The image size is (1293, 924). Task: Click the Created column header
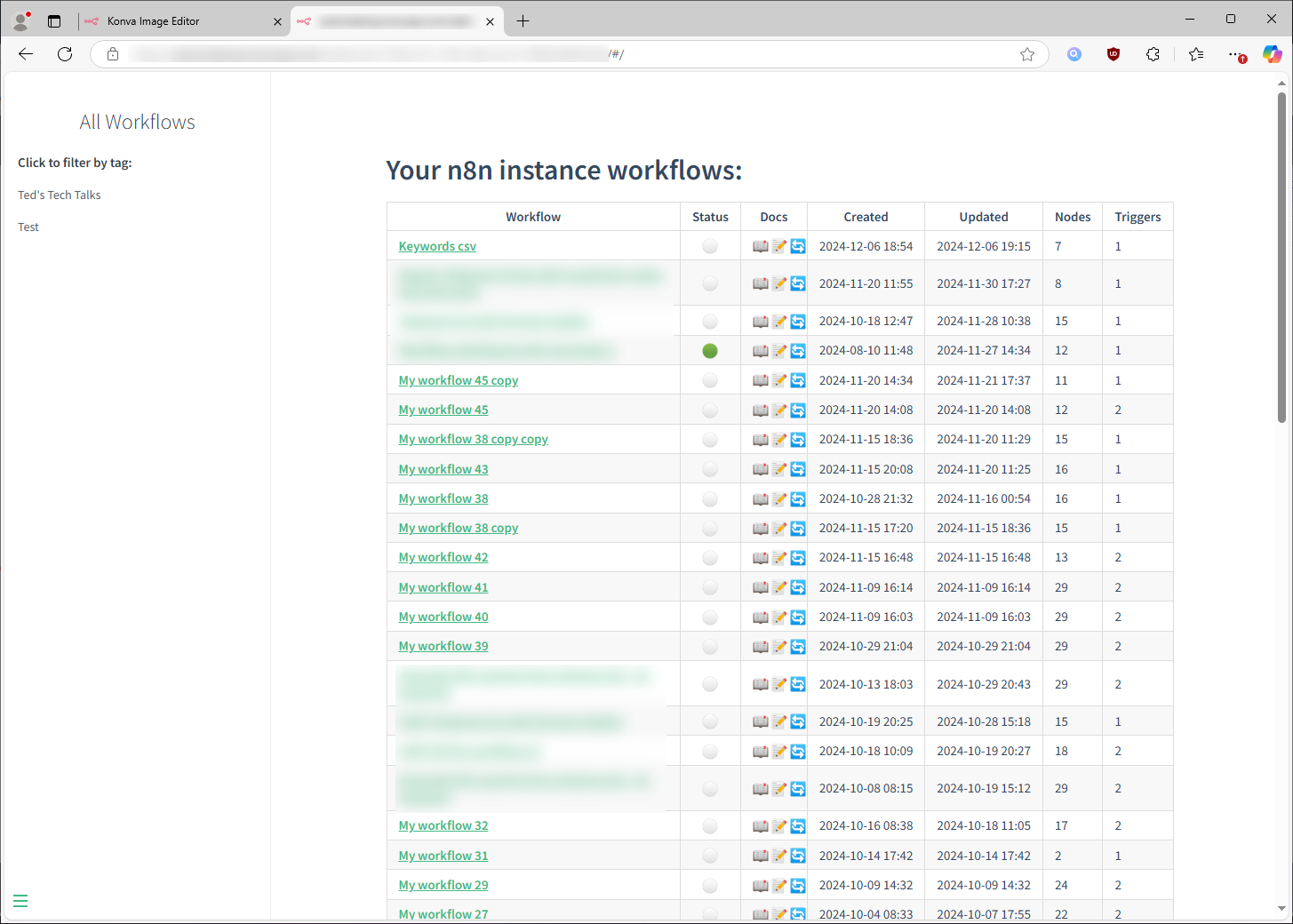pyautogui.click(x=866, y=217)
